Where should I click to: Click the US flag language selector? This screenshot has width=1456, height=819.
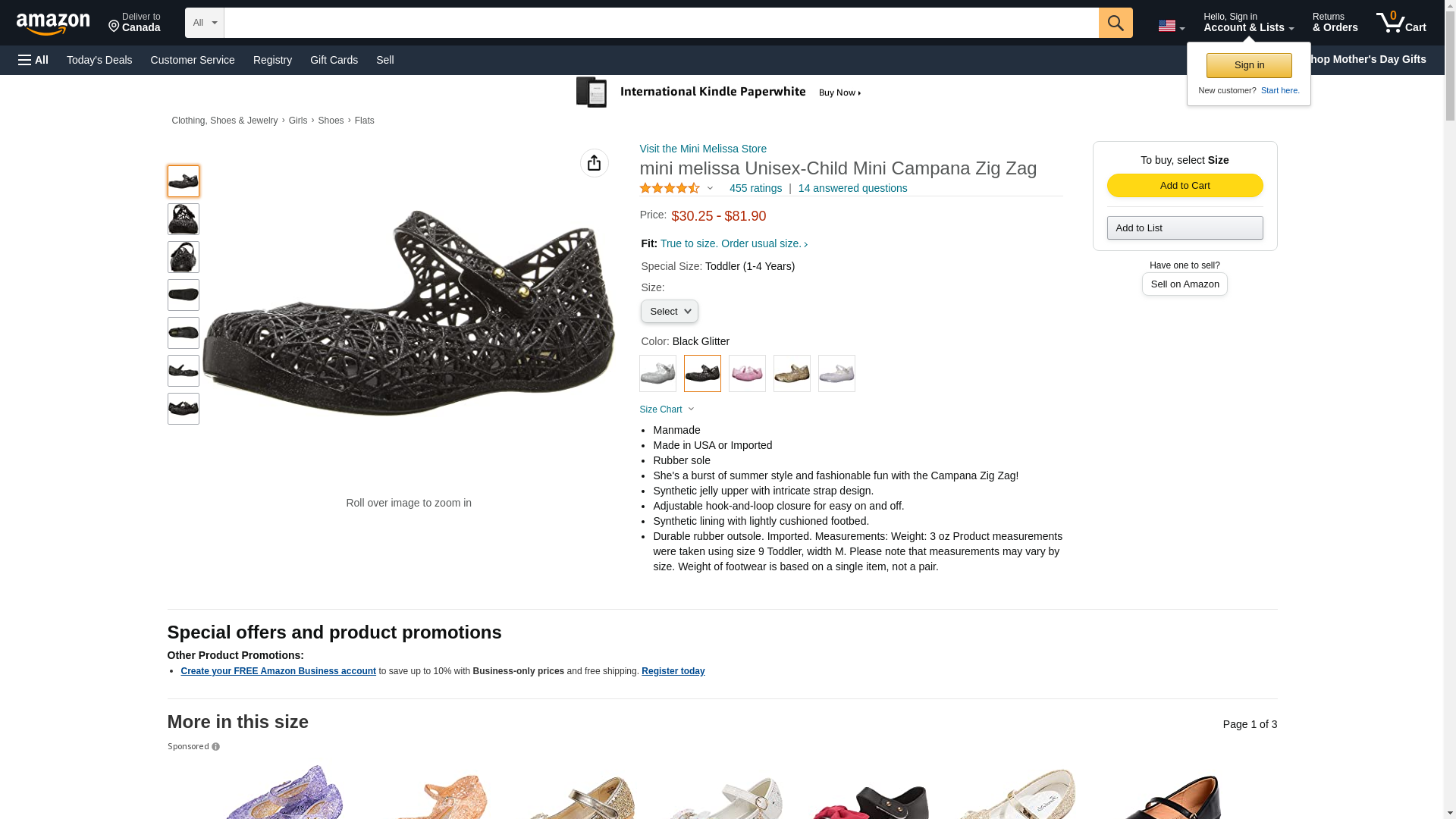pyautogui.click(x=1170, y=26)
